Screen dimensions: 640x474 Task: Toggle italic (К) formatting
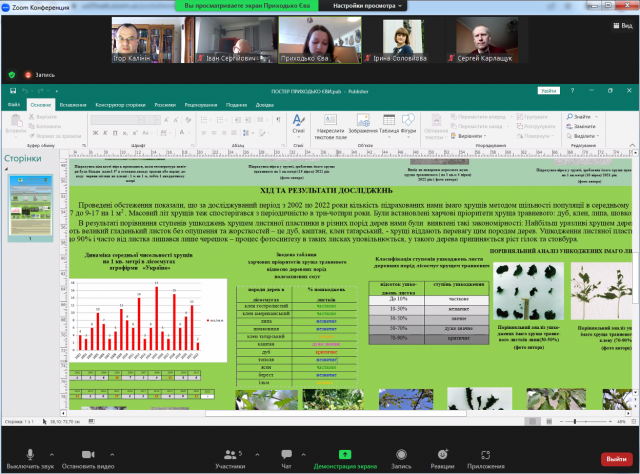105,133
